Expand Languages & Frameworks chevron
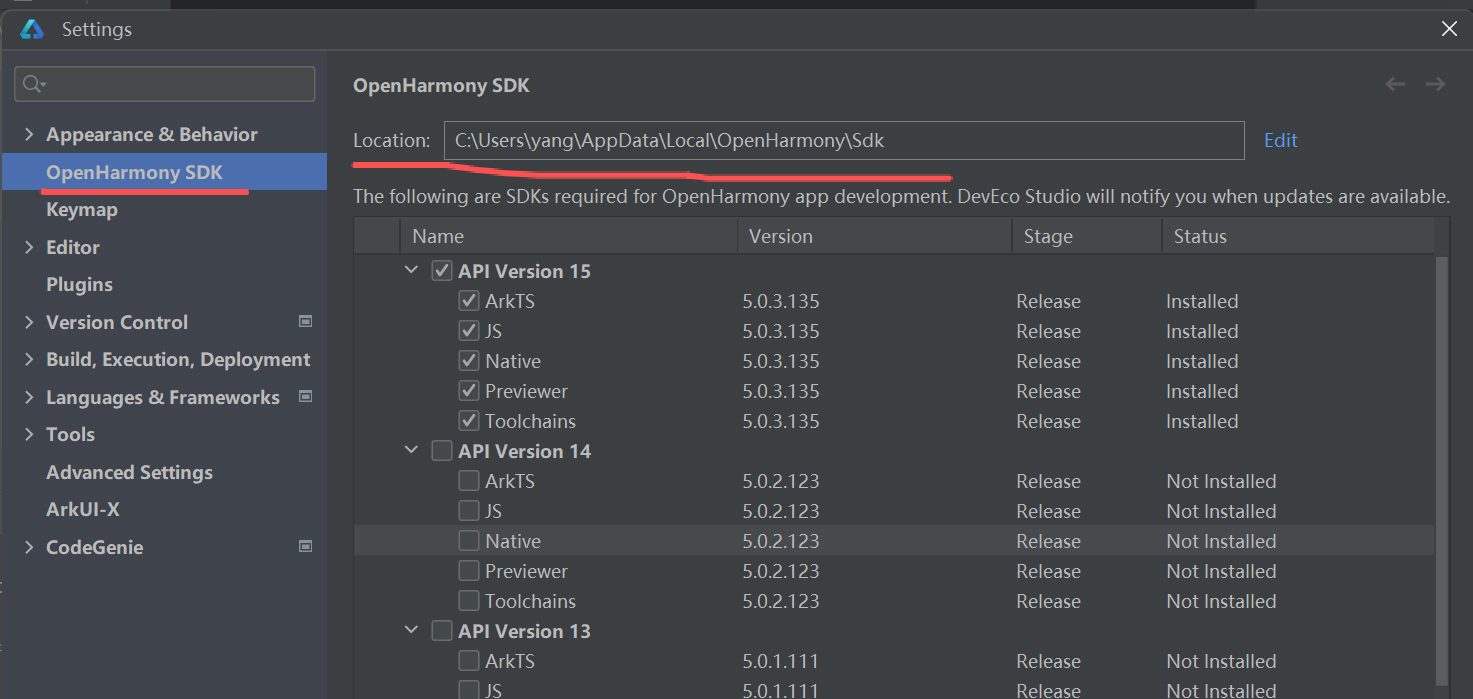 point(29,397)
